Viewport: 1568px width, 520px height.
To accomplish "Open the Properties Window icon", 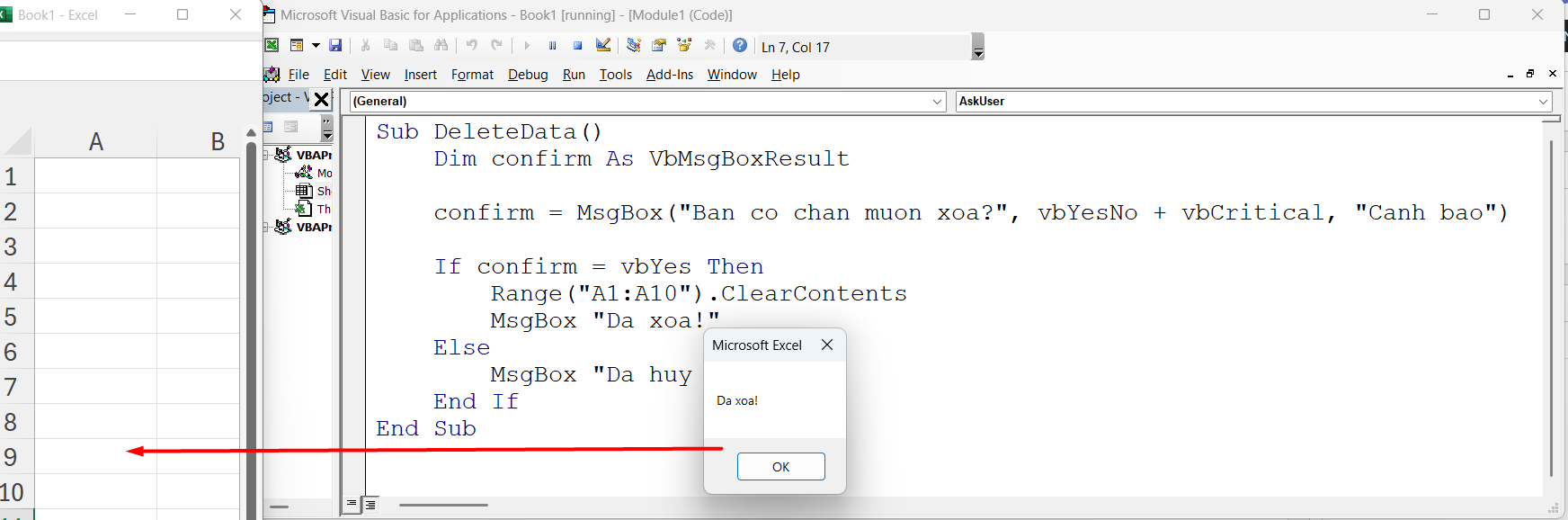I will click(659, 46).
